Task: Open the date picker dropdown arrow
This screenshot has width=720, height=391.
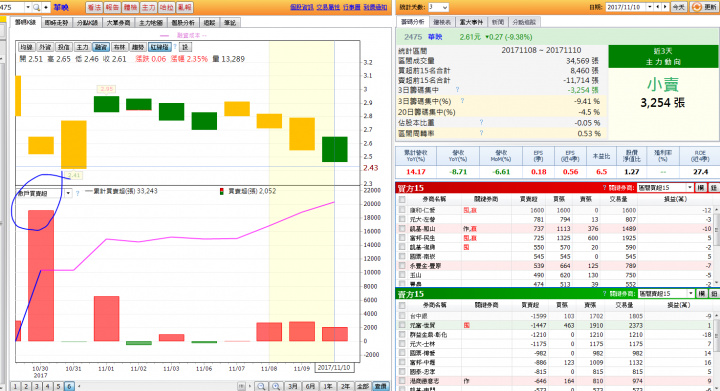Action: click(x=650, y=7)
